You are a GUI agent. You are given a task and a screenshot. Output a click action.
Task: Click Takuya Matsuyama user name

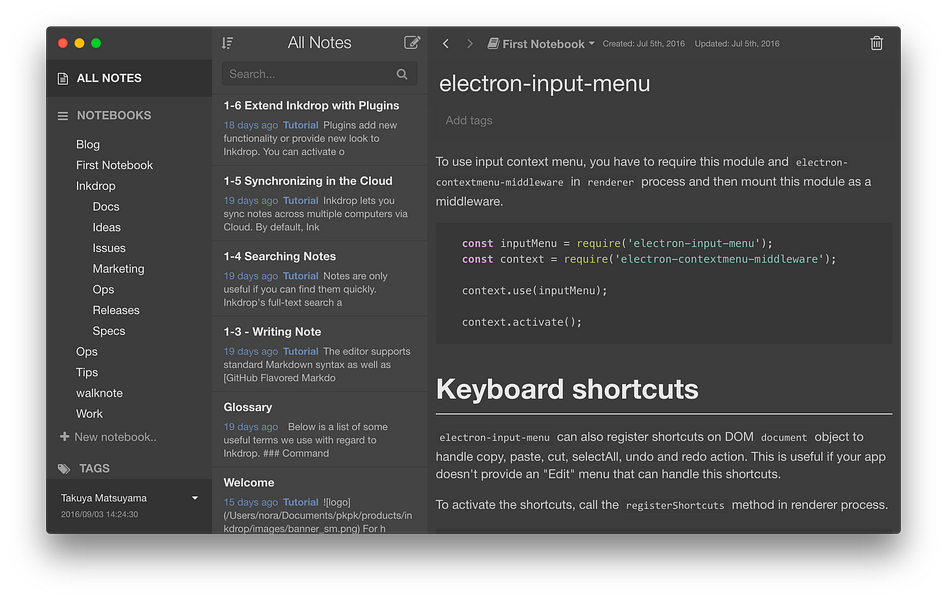pyautogui.click(x=103, y=498)
